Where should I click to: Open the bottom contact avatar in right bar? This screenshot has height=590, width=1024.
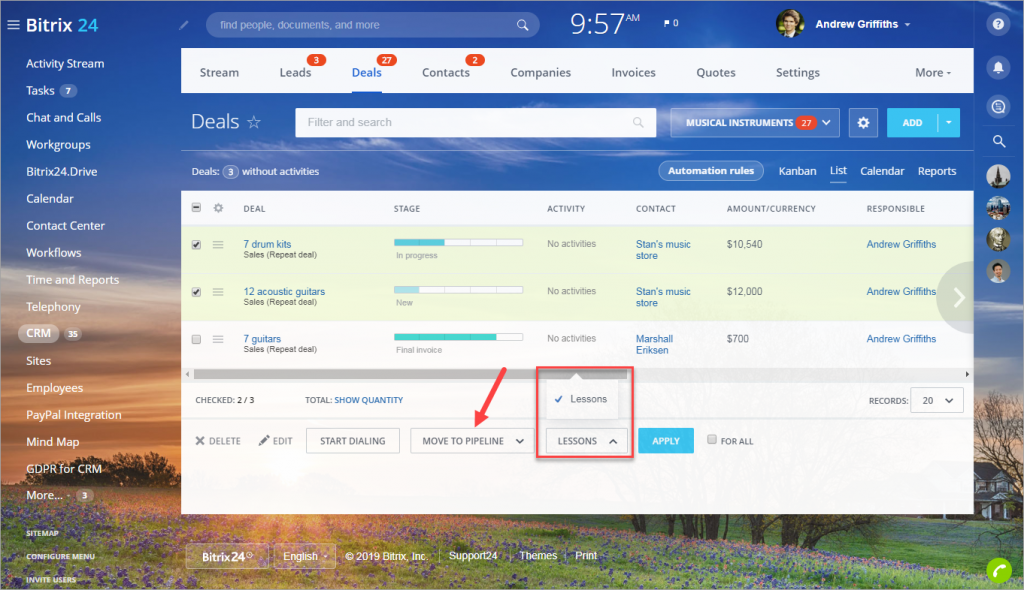pos(998,270)
